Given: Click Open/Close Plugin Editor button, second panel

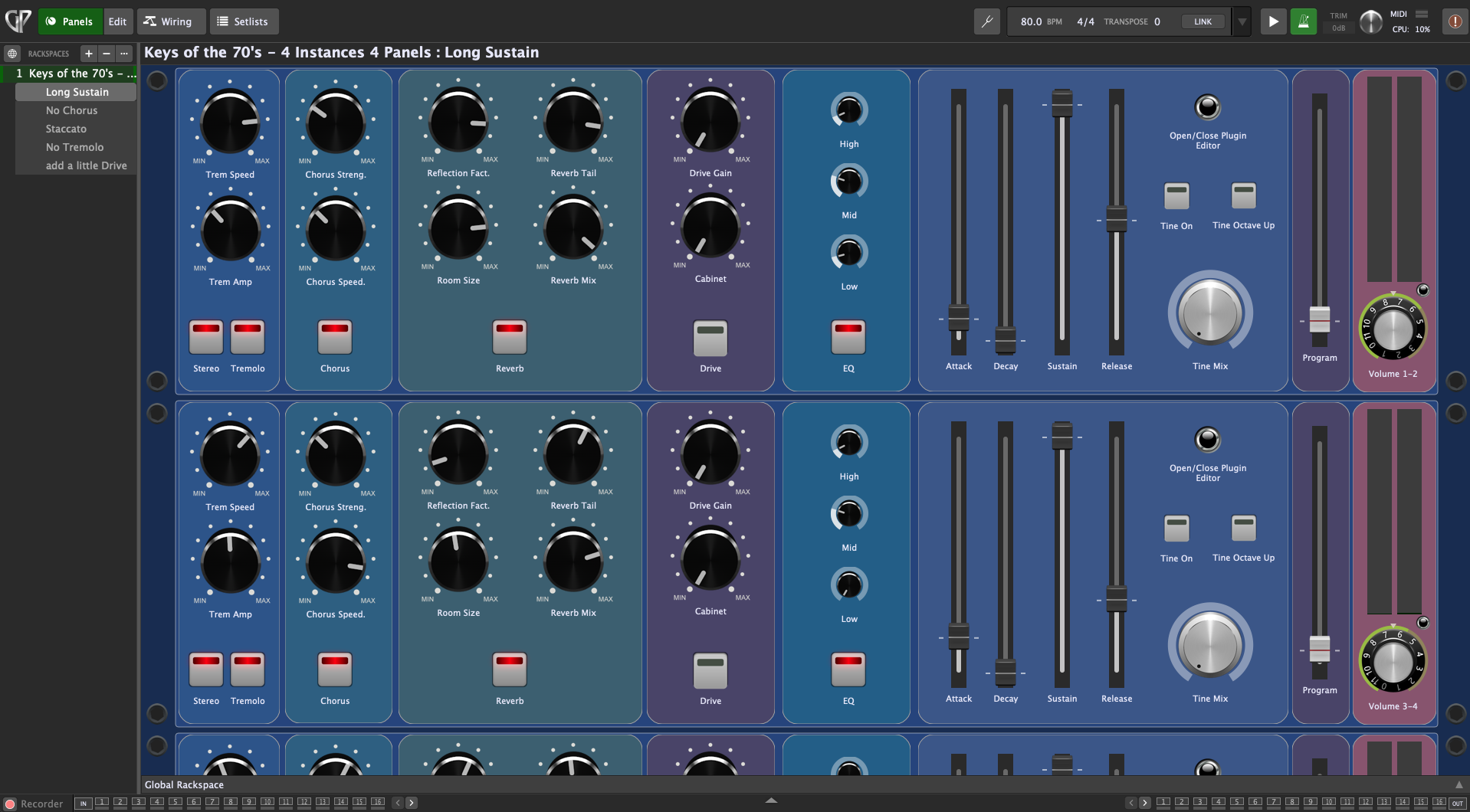Looking at the screenshot, I should [x=1207, y=439].
